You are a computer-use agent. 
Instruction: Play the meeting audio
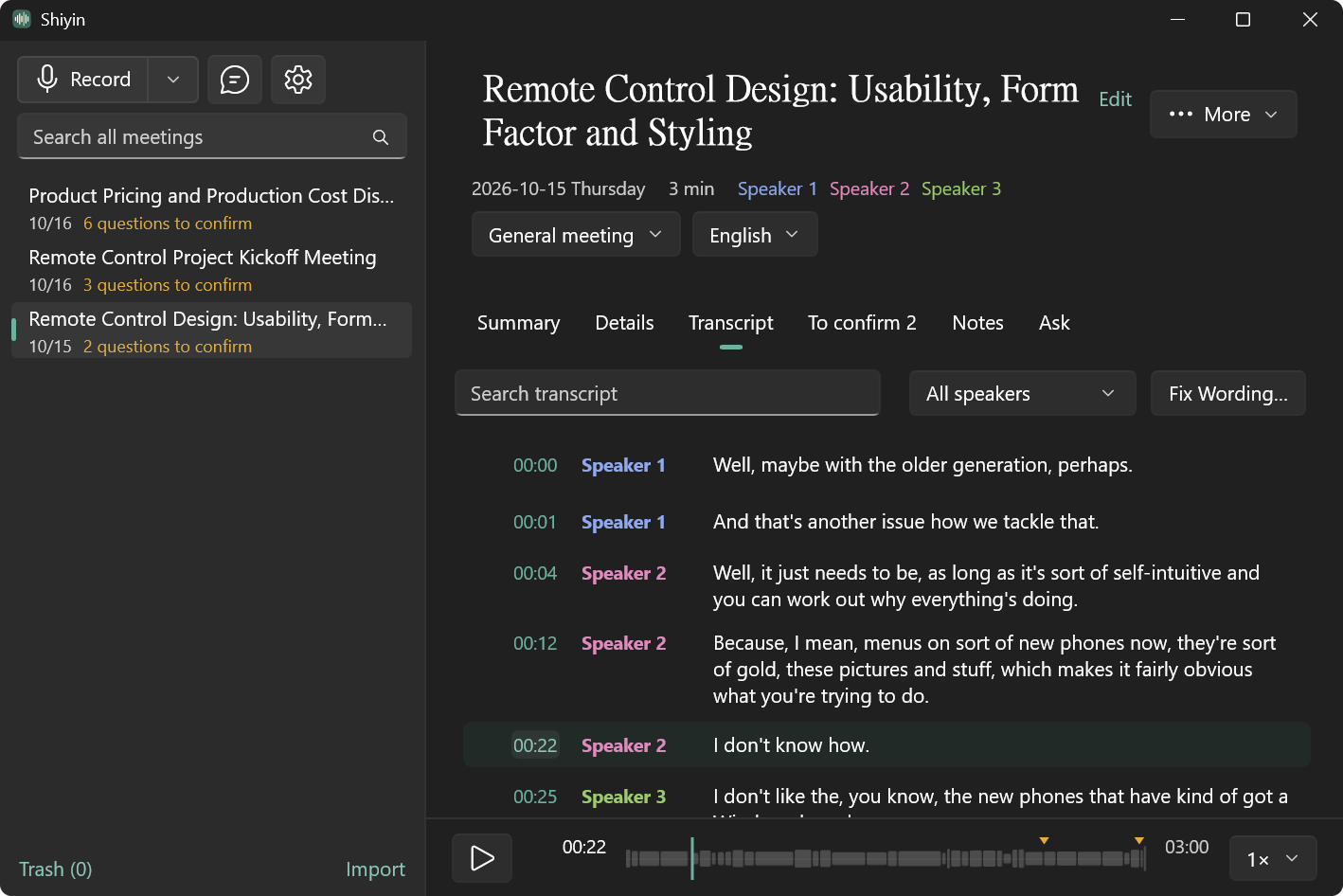482,858
